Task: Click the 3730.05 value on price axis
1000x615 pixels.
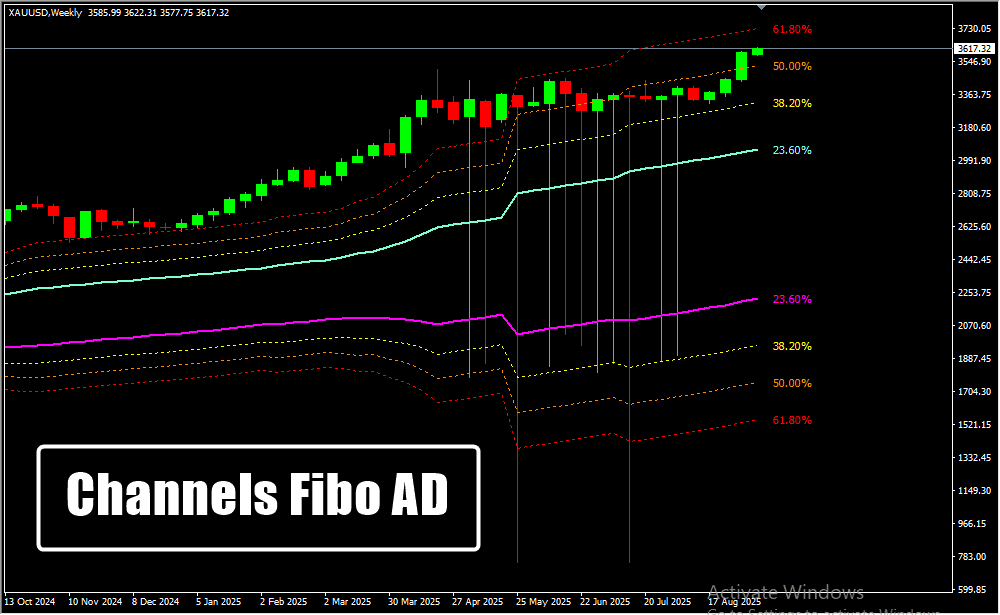Action: [x=972, y=29]
